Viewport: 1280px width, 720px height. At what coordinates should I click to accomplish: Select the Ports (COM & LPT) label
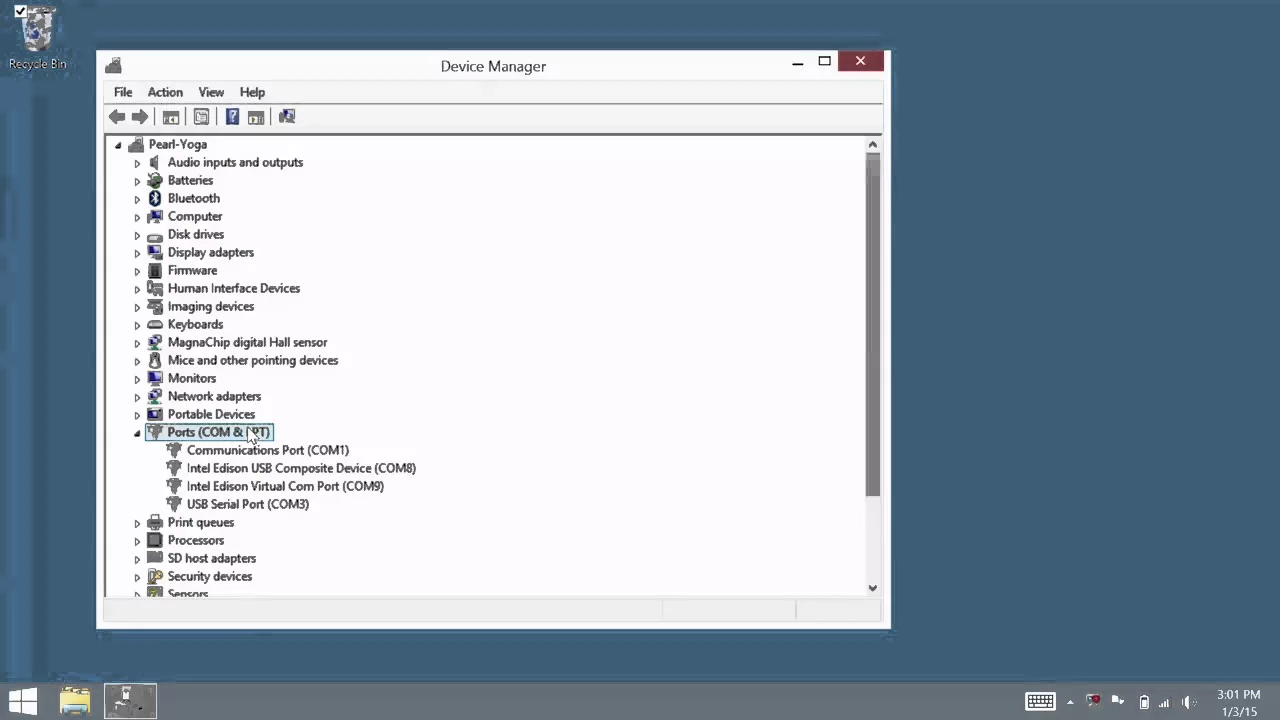pyautogui.click(x=219, y=432)
